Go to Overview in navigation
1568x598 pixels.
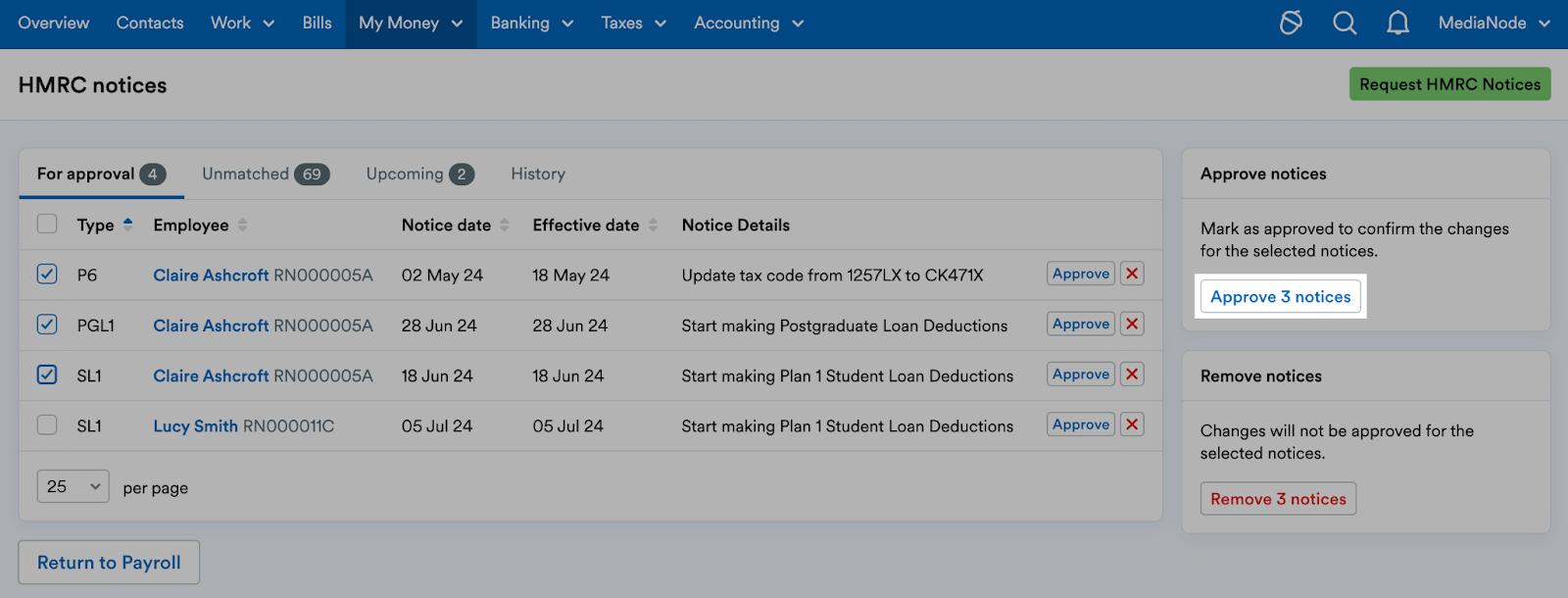(53, 23)
